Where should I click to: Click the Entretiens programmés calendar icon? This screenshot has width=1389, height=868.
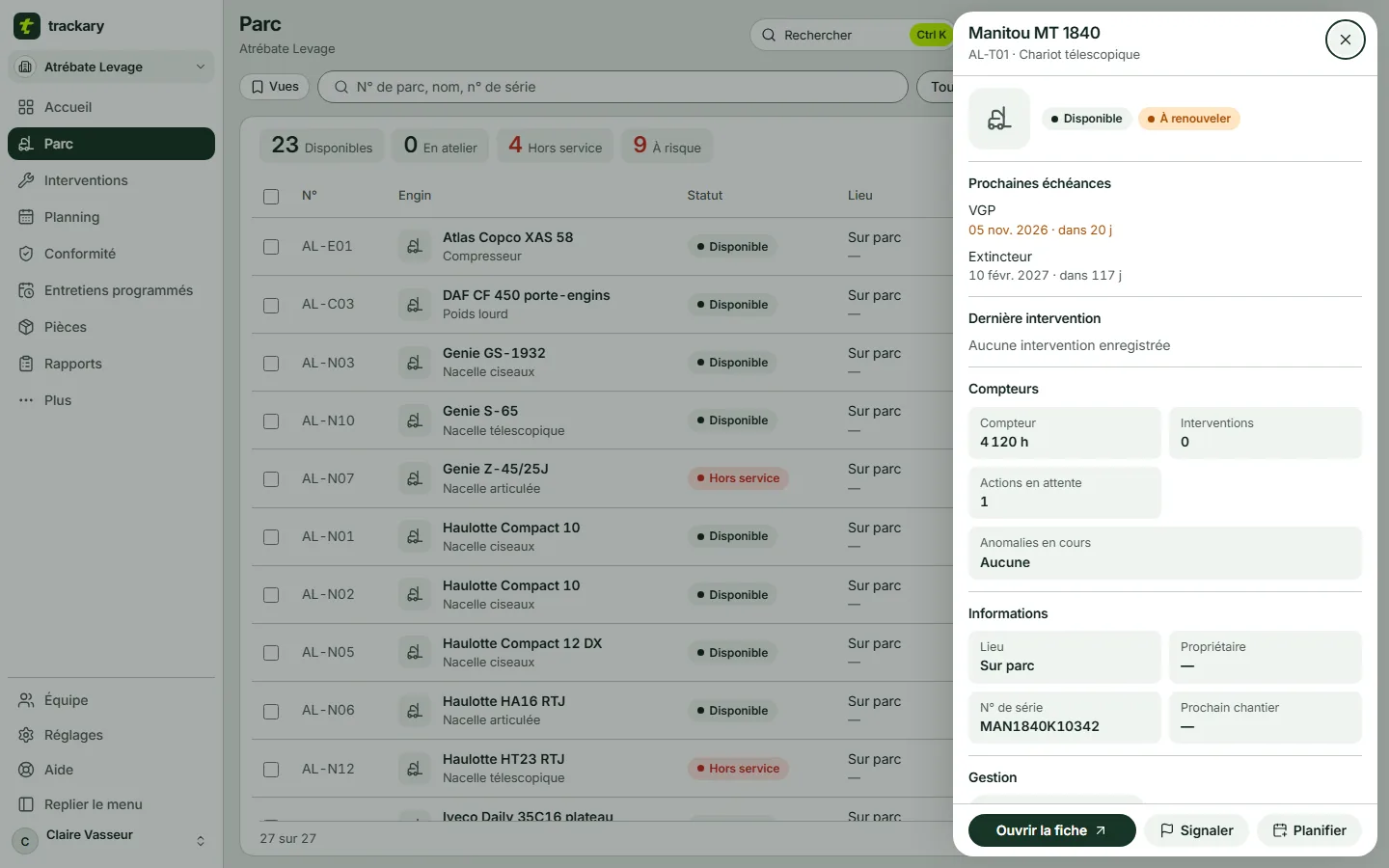click(26, 290)
